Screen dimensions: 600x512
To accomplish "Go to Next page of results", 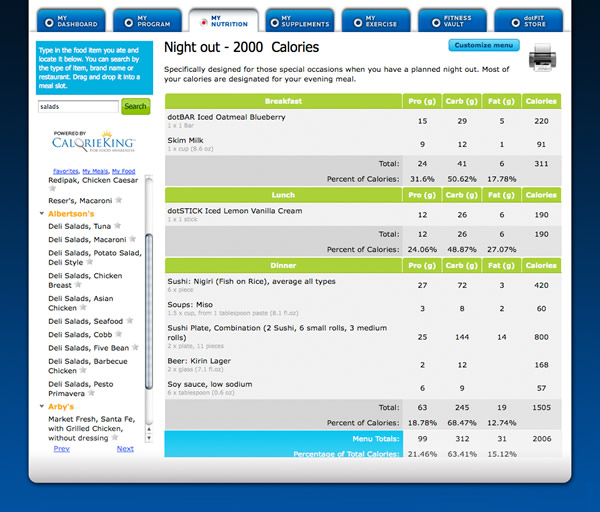I will coord(124,449).
